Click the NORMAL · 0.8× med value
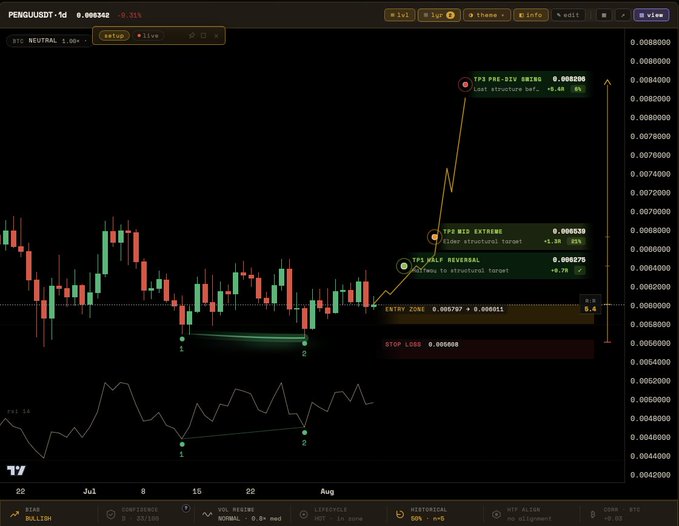Viewport: 679px width, 526px height. (249, 518)
